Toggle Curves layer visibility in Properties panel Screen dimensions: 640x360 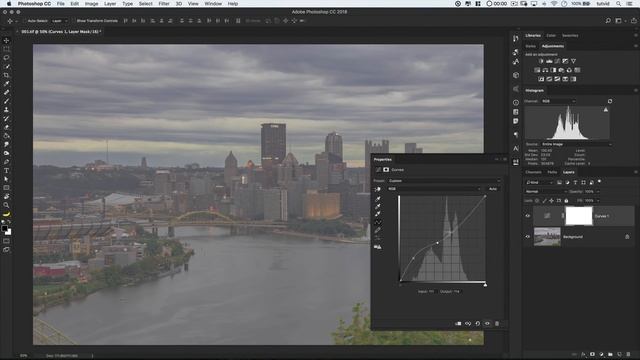pos(487,324)
